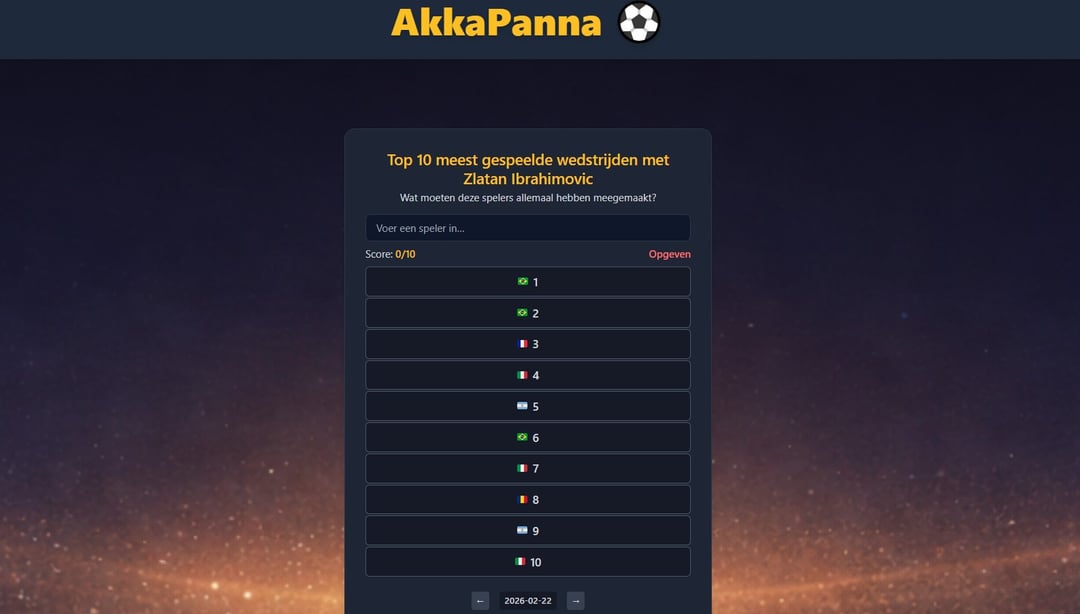Click the Brazil flag in row 6
1080x614 pixels.
tap(522, 437)
